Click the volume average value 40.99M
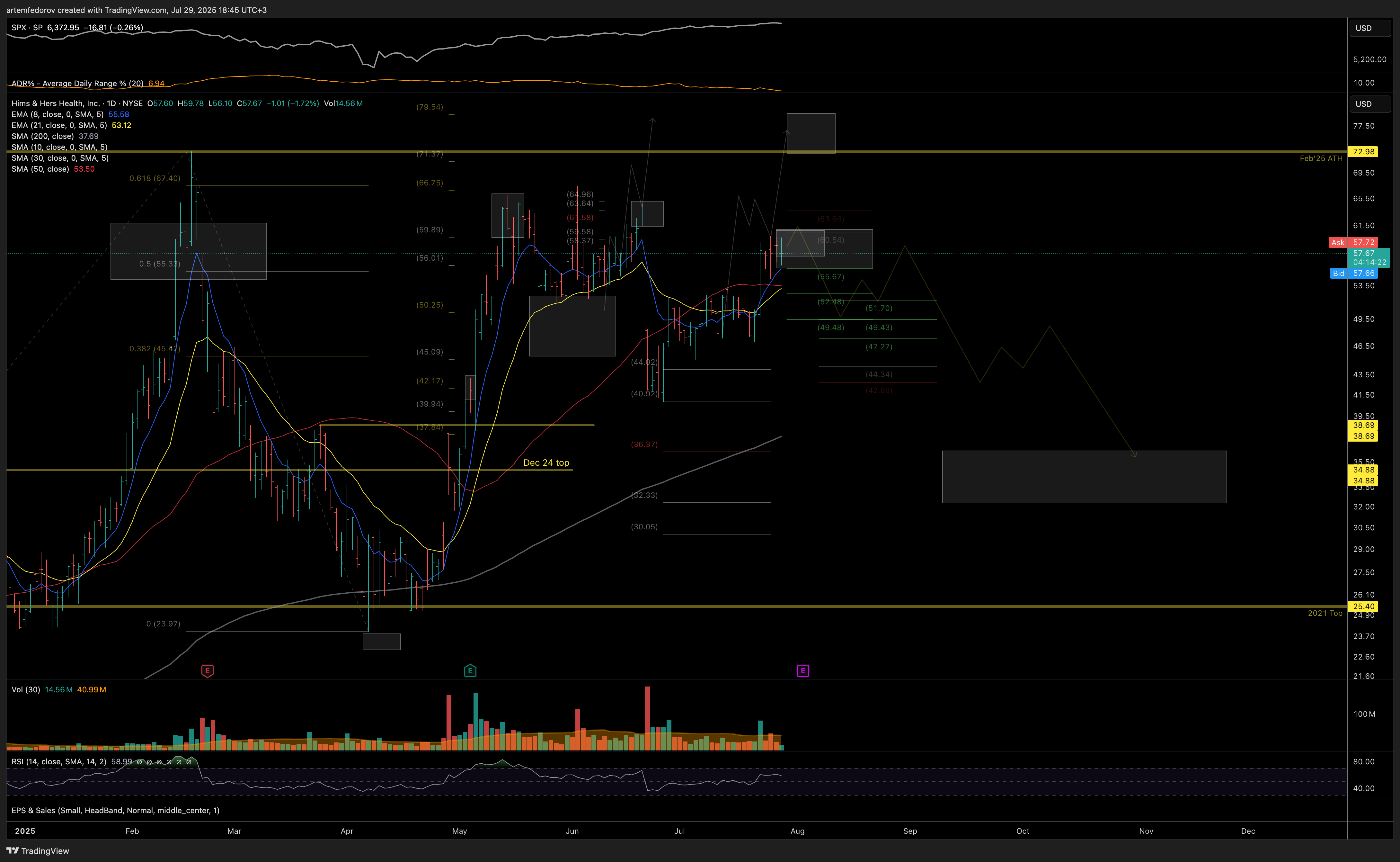The height and width of the screenshot is (862, 1400). (x=92, y=689)
